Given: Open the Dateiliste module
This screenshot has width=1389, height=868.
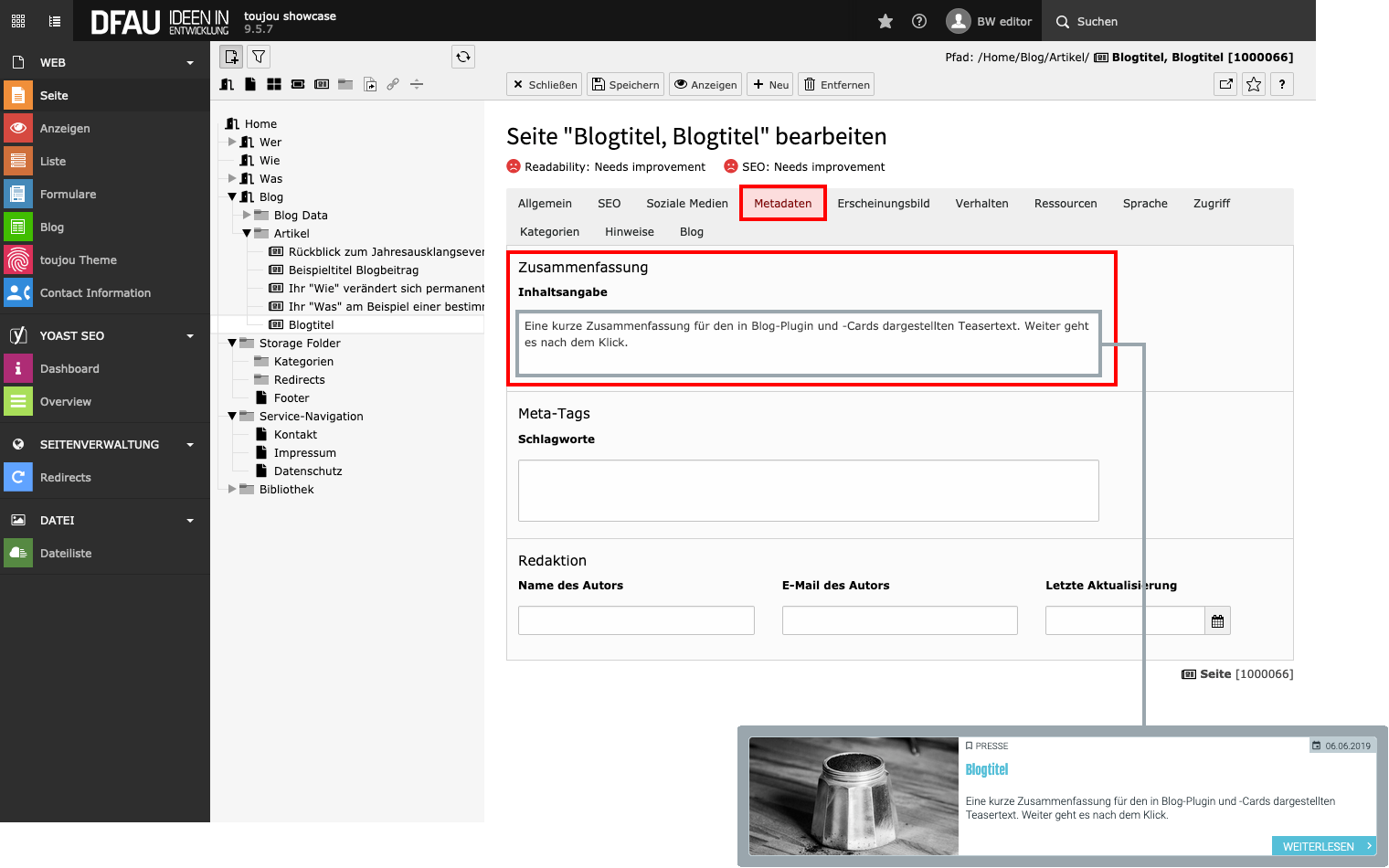Looking at the screenshot, I should (x=66, y=554).
